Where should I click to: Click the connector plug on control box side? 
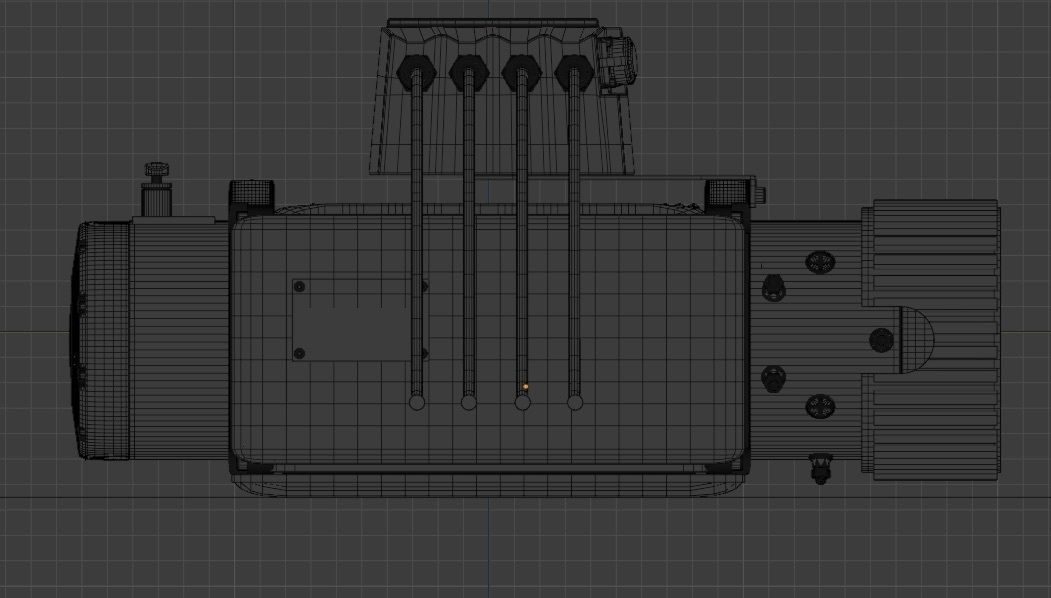coord(619,60)
